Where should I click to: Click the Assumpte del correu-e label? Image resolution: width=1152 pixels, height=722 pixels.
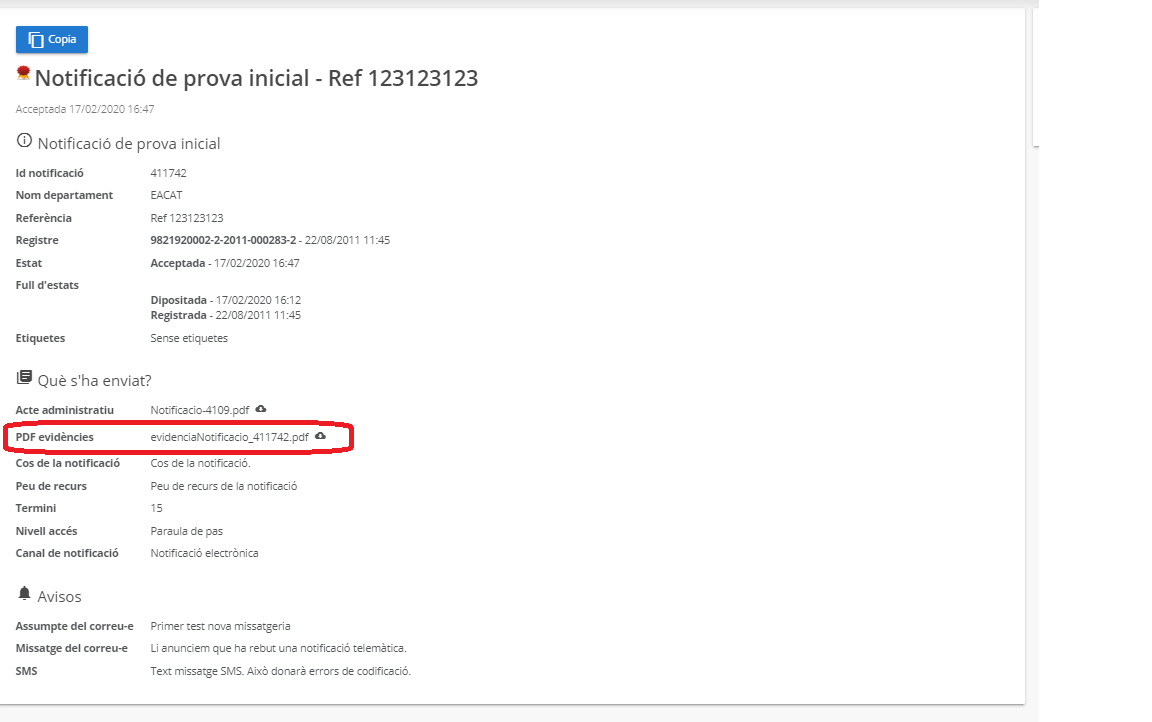click(x=74, y=627)
